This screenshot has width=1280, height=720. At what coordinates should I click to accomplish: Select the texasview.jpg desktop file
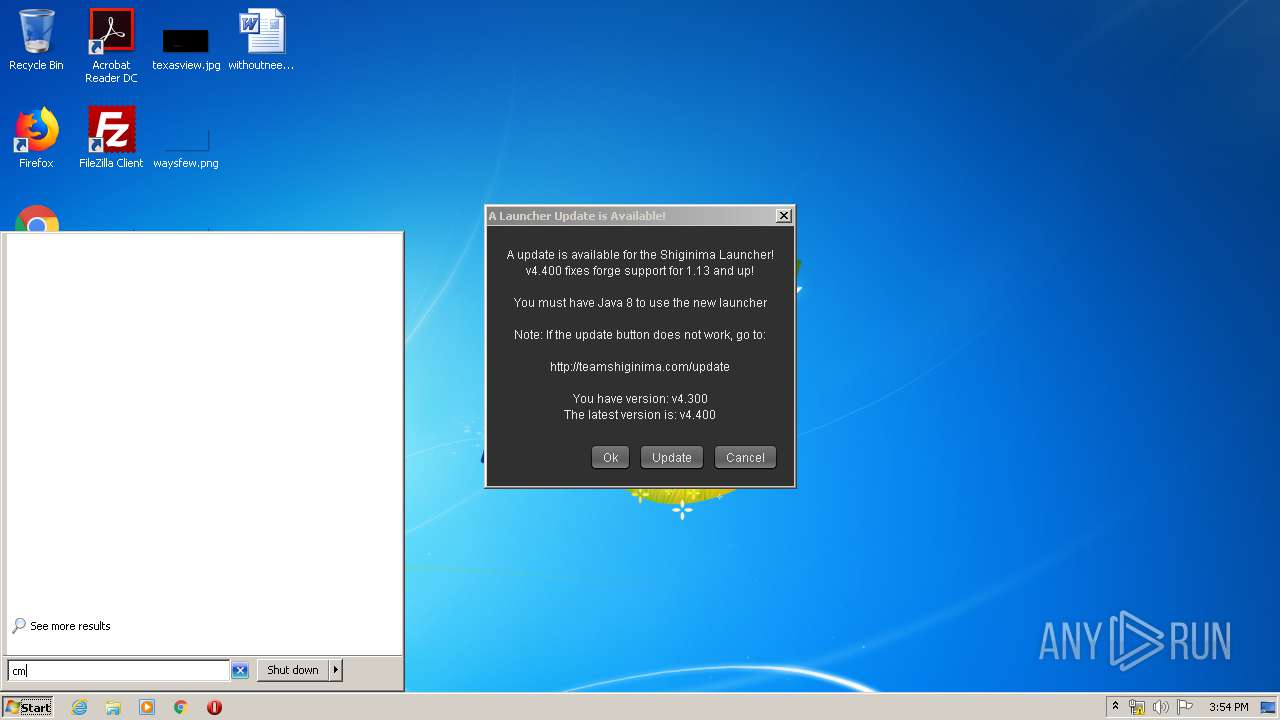pos(186,46)
